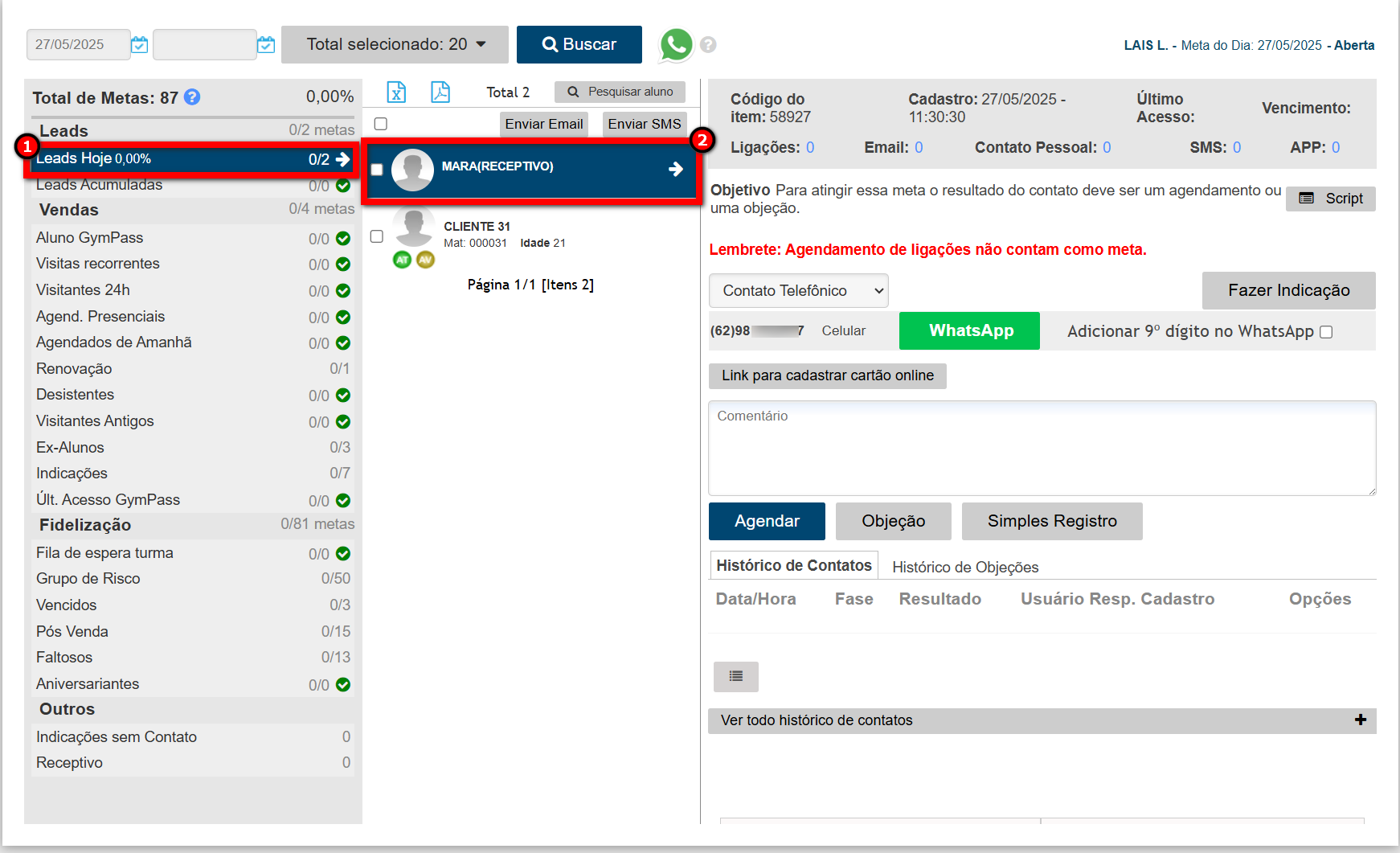Select the Histórico de Contatos tab

tap(793, 566)
